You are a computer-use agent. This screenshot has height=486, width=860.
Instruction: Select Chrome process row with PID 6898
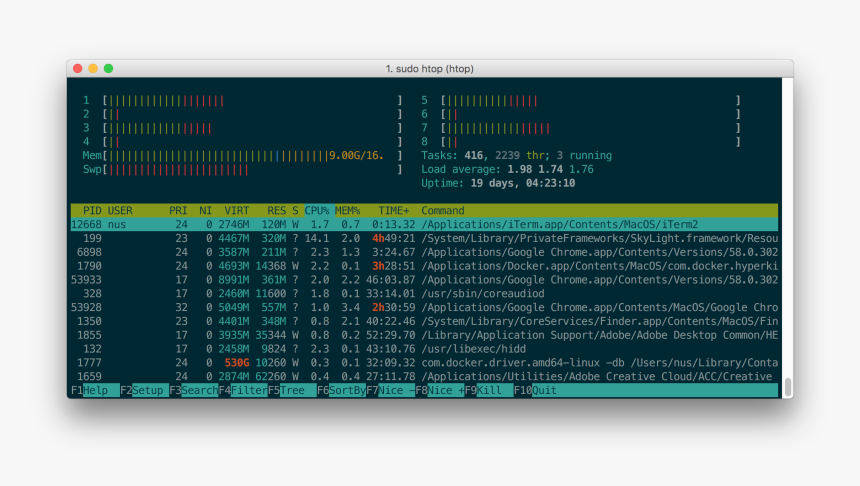pos(424,252)
